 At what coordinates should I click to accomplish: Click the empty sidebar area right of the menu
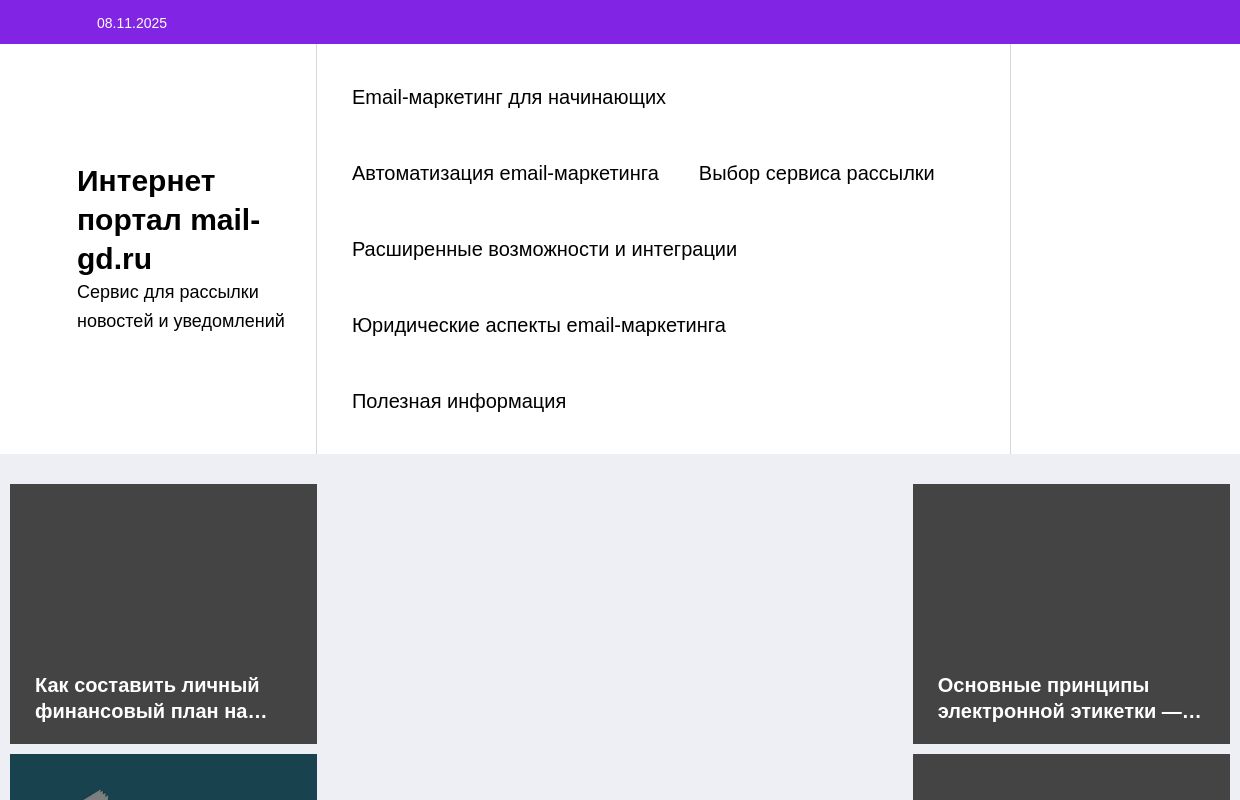pos(1125,250)
